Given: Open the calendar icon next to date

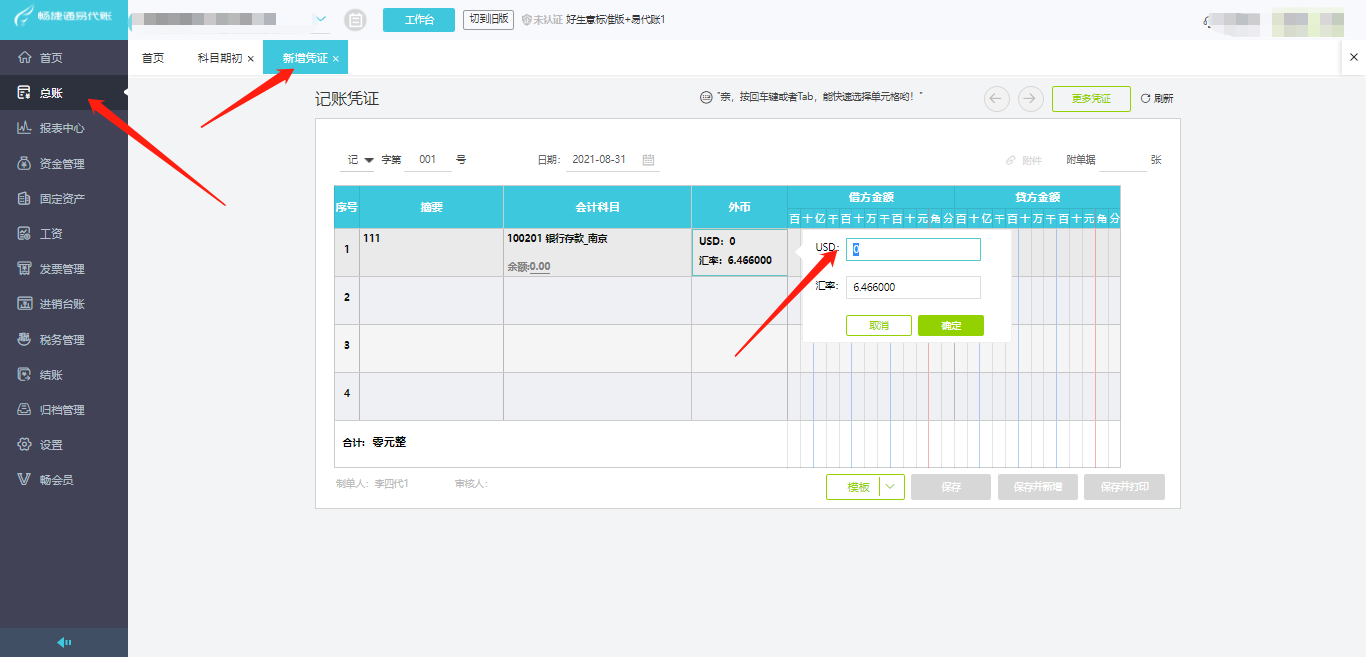Looking at the screenshot, I should point(648,160).
